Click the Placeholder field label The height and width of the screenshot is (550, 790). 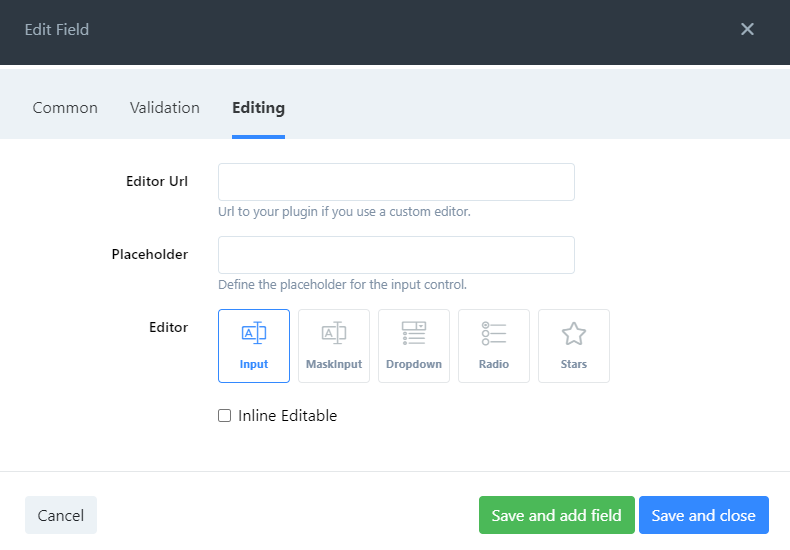150,254
